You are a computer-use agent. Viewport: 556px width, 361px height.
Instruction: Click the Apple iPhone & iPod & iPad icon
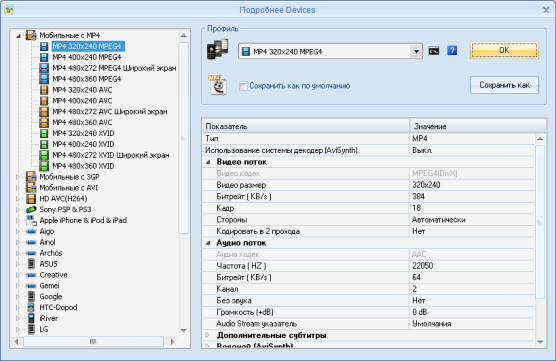31,221
